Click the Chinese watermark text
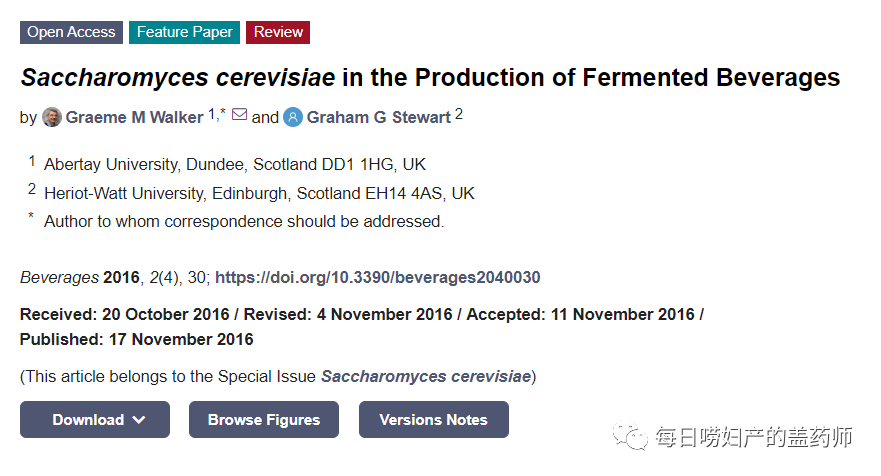This screenshot has height=476, width=881. pos(753,438)
